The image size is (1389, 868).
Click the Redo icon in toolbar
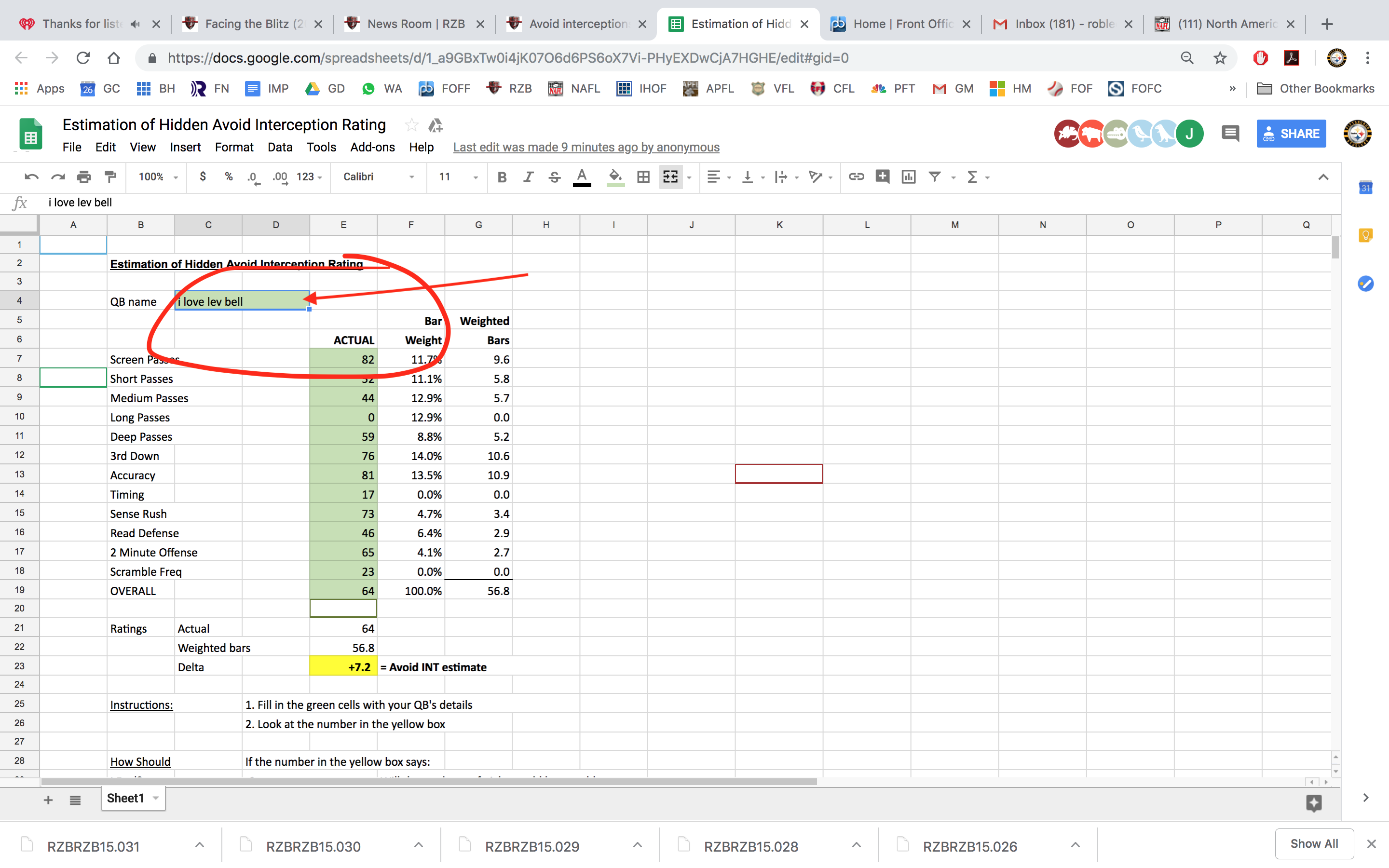57,177
